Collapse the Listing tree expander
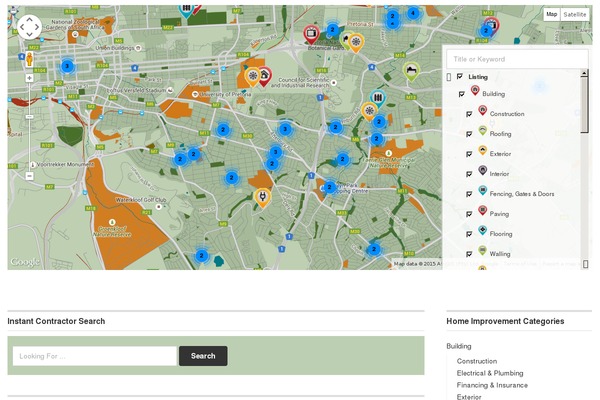The height and width of the screenshot is (400, 600). point(449,77)
